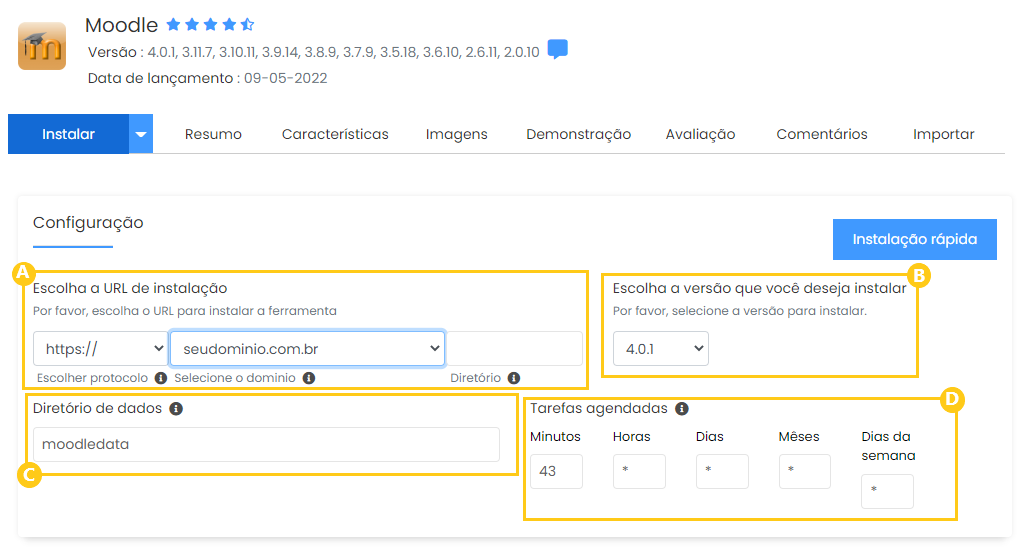
Task: Click the Dias cron field
Action: click(722, 471)
